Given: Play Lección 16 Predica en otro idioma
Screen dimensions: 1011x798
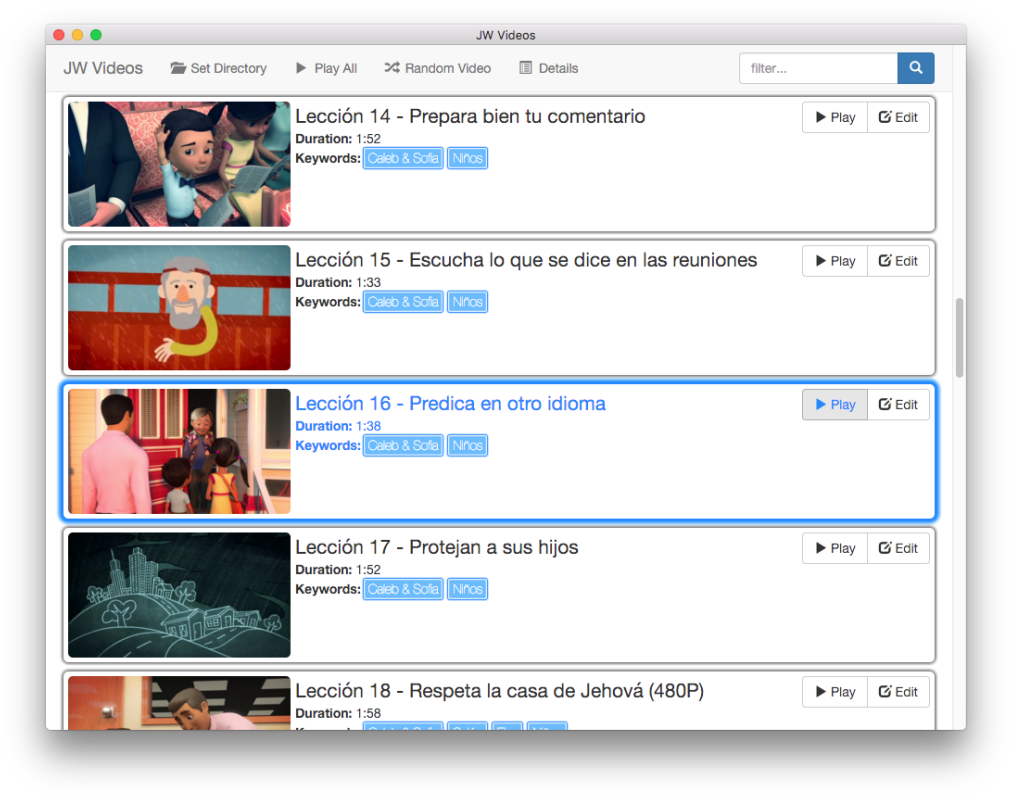Looking at the screenshot, I should 834,405.
